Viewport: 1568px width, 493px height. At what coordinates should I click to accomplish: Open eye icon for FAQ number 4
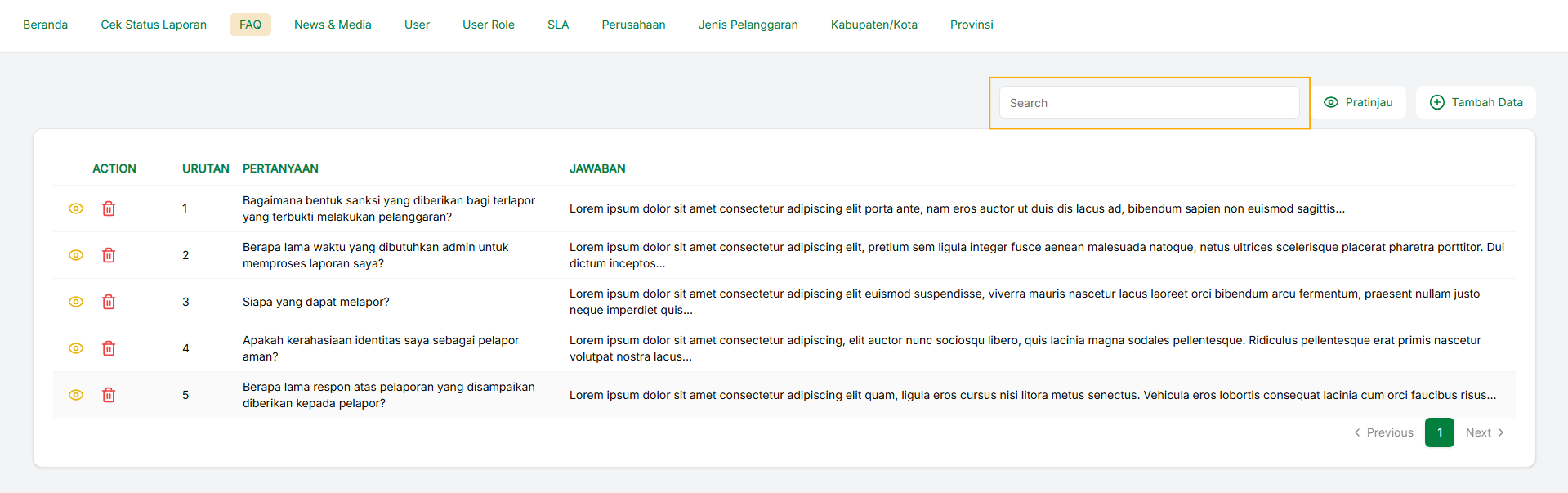76,348
